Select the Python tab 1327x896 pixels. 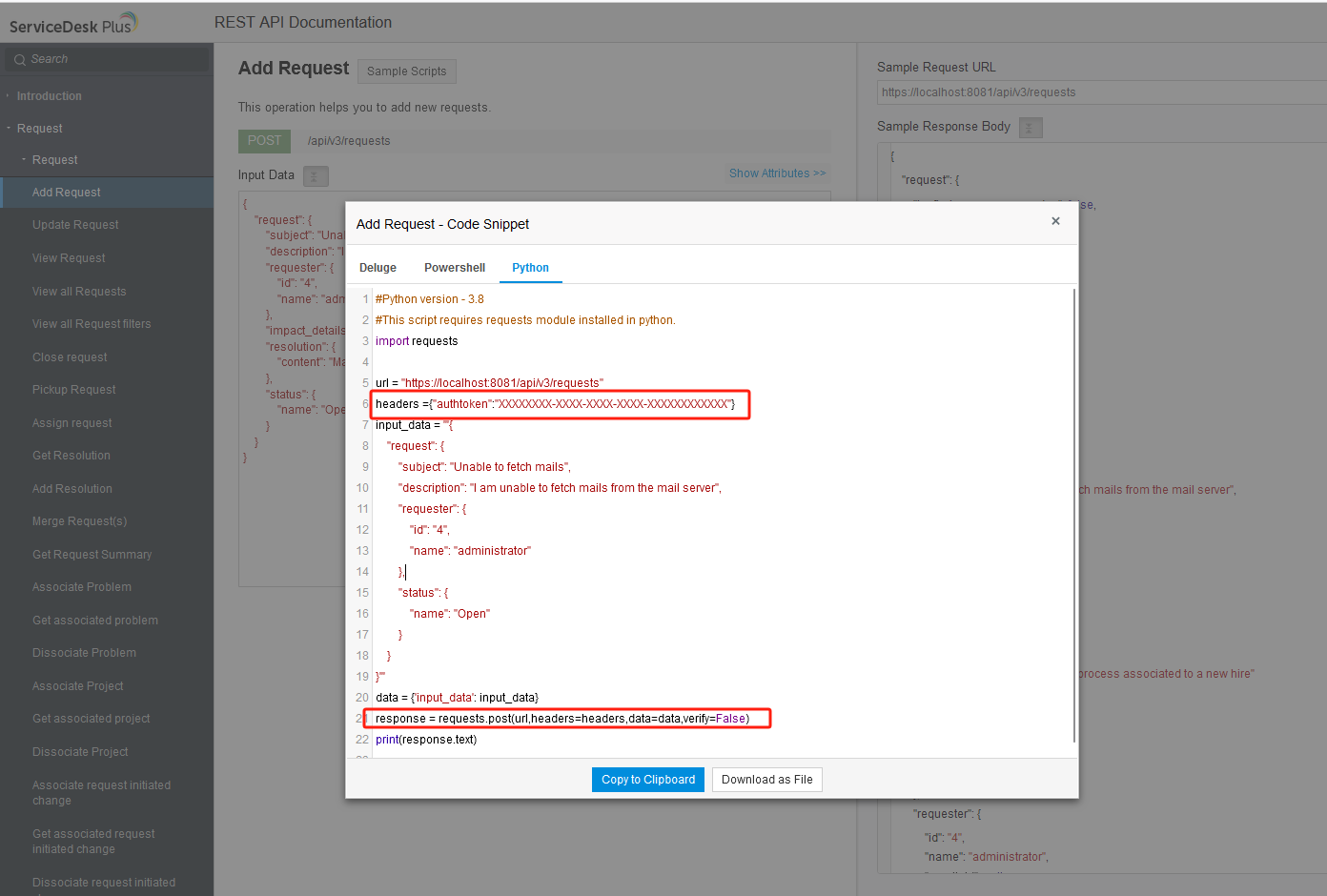(530, 268)
